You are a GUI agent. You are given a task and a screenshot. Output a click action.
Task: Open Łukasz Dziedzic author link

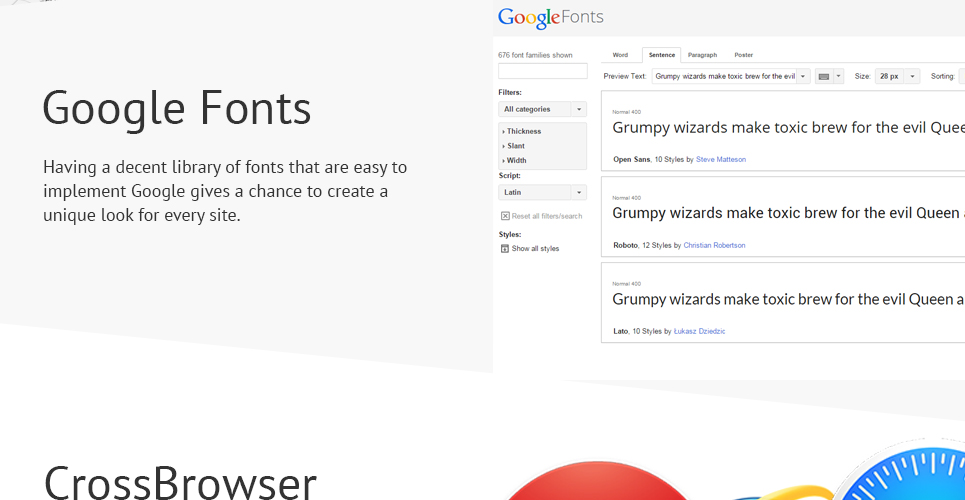[699, 331]
